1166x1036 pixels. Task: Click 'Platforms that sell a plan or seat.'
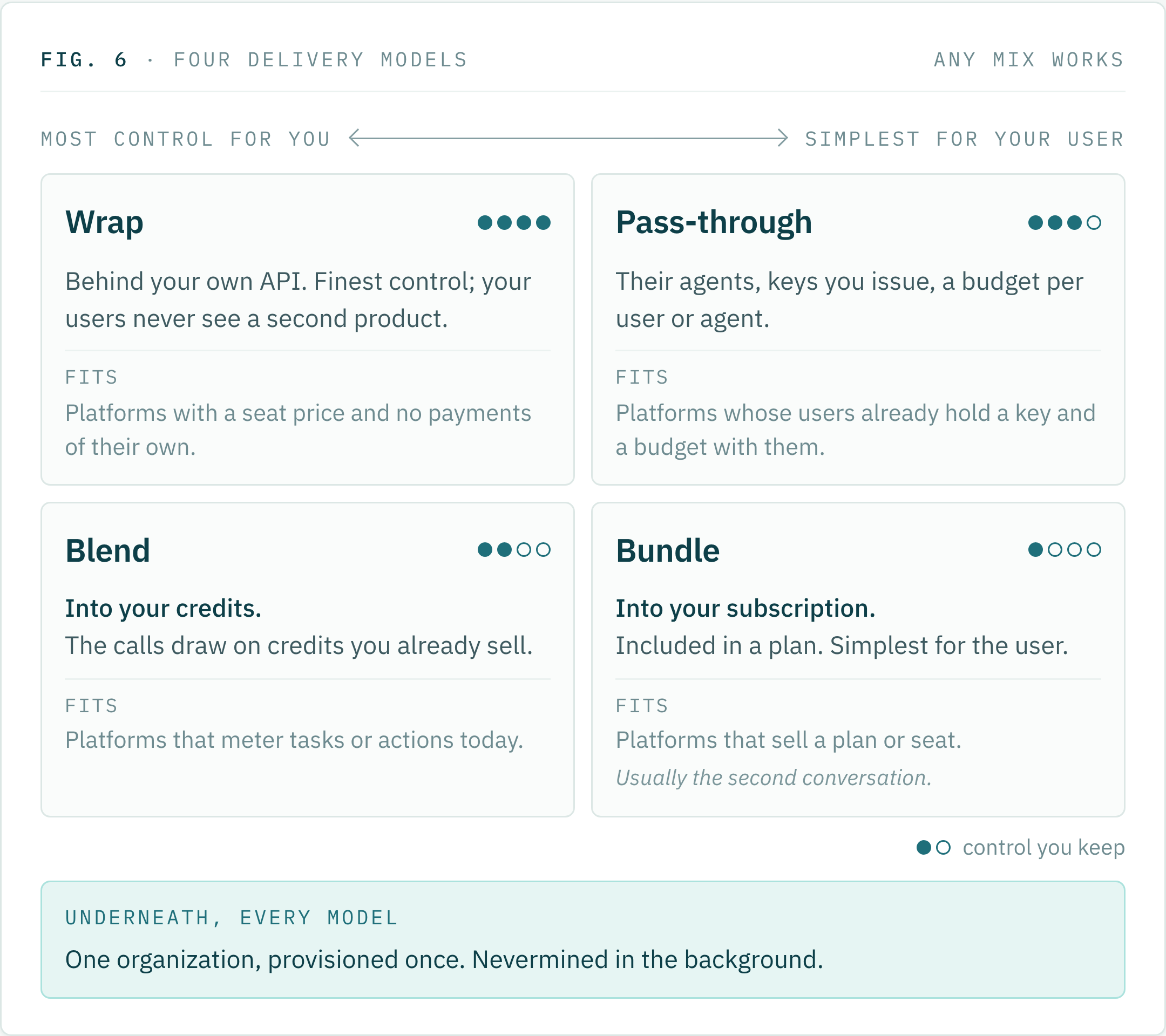click(788, 740)
